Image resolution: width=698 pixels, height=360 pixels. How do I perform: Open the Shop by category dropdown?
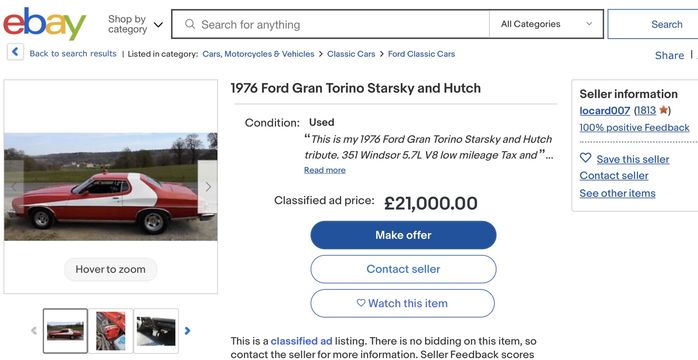[x=135, y=24]
